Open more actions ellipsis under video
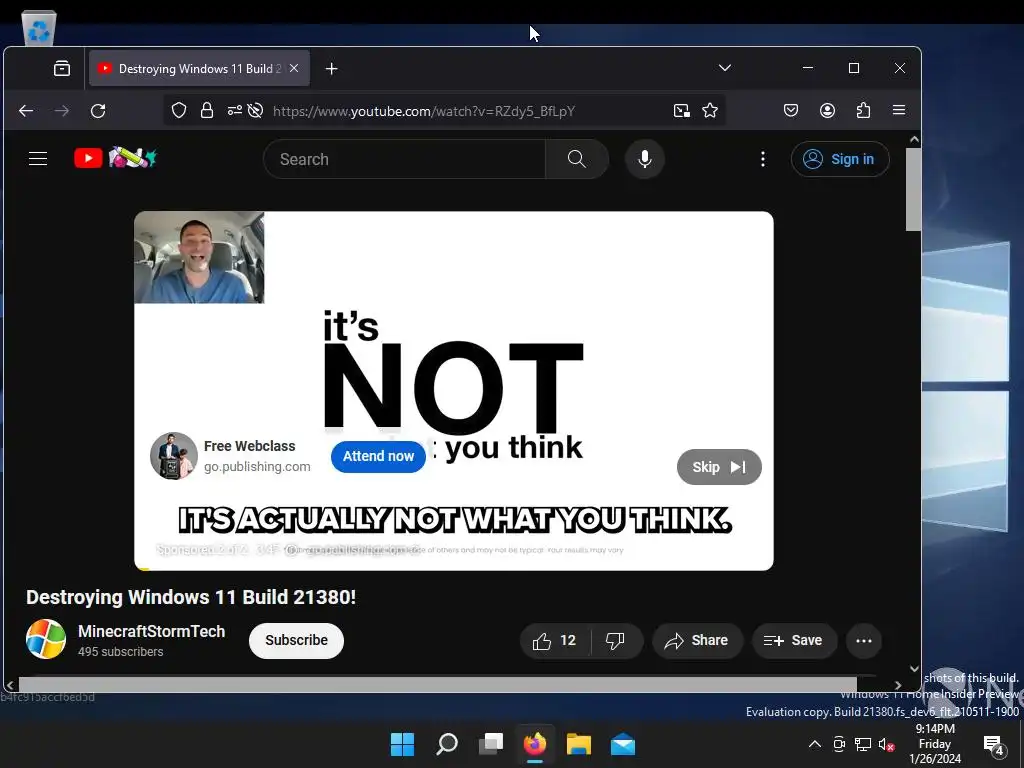 [x=864, y=641]
